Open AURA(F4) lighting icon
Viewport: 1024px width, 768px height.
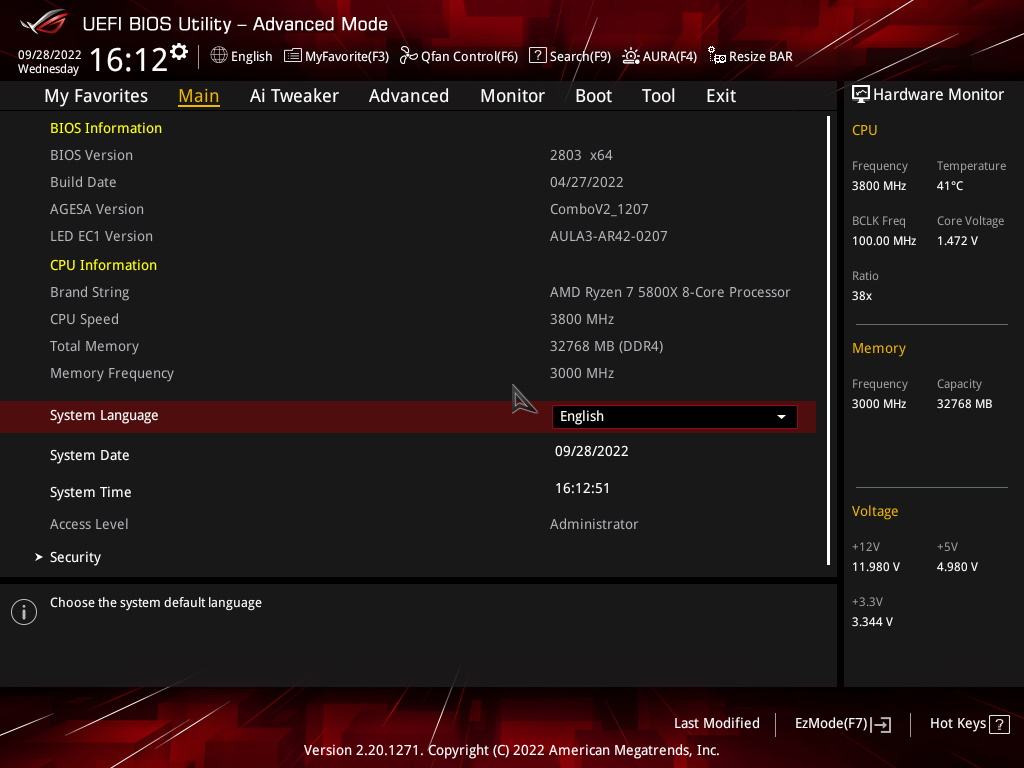click(x=630, y=56)
